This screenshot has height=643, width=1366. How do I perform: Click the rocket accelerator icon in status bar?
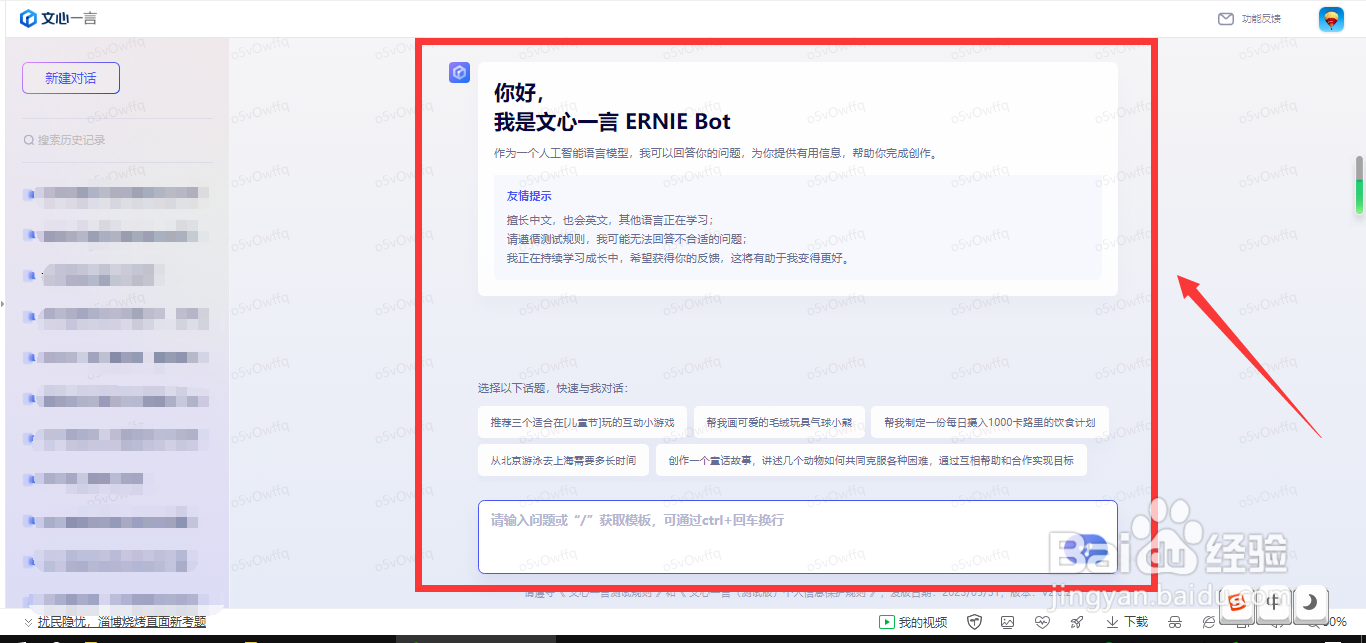1077,622
